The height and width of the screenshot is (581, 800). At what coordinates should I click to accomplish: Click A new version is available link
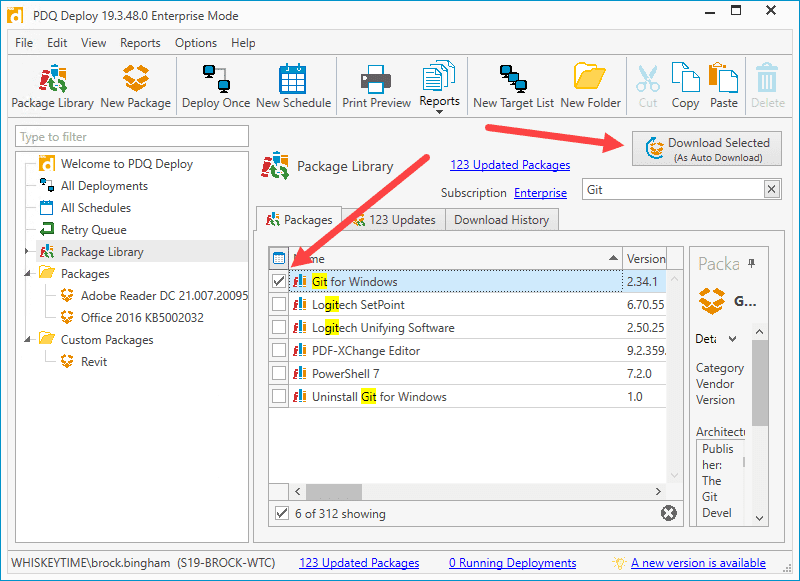coord(698,563)
